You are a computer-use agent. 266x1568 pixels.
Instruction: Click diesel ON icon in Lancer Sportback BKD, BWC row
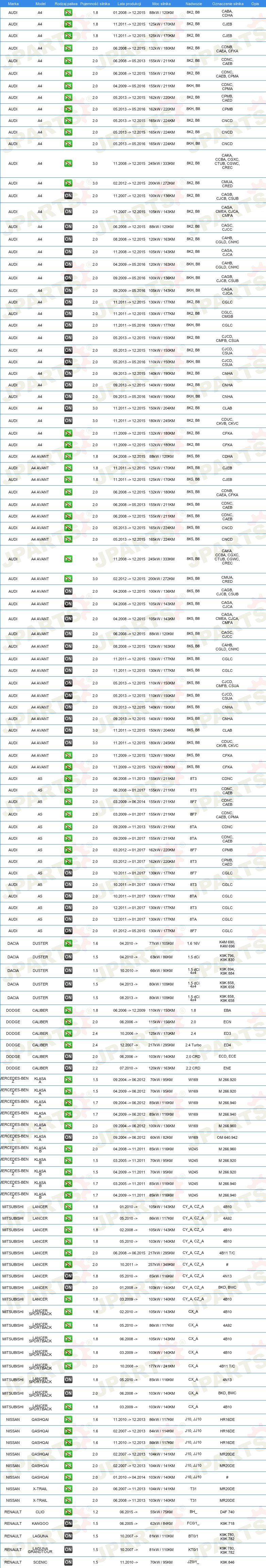pyautogui.click(x=68, y=1393)
